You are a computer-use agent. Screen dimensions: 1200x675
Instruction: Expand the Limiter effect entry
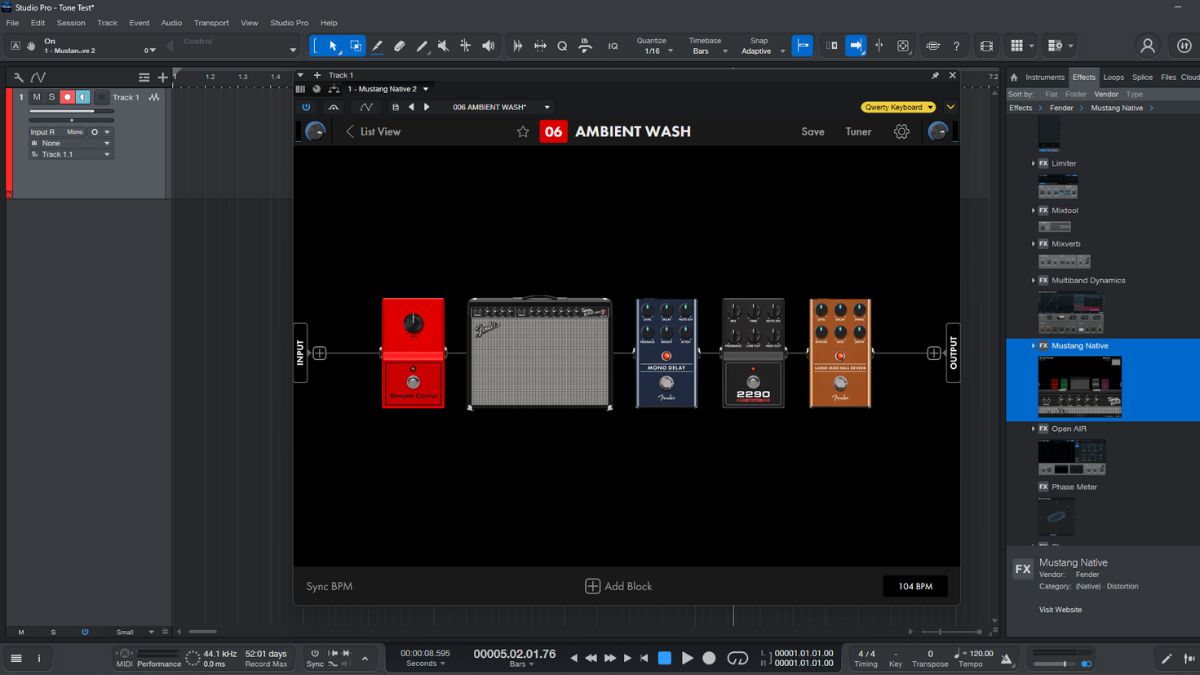pos(1033,163)
